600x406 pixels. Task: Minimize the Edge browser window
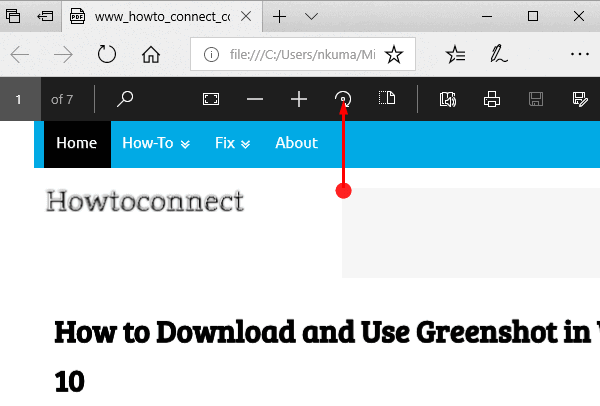487,16
